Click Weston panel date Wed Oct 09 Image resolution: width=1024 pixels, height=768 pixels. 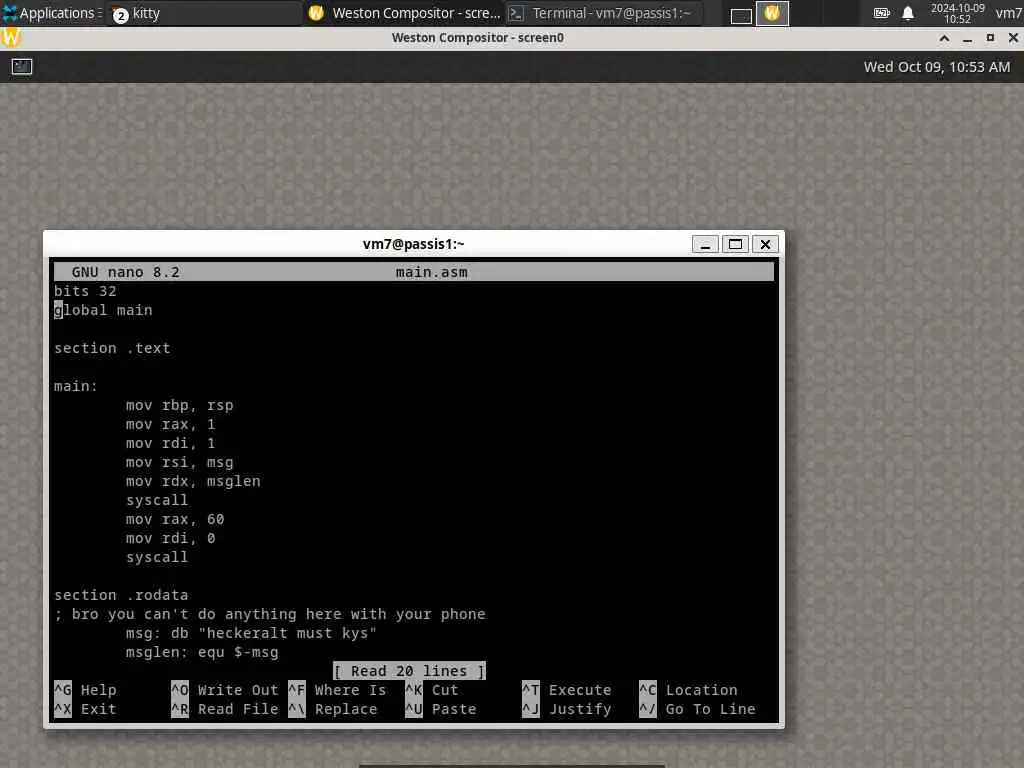click(936, 67)
